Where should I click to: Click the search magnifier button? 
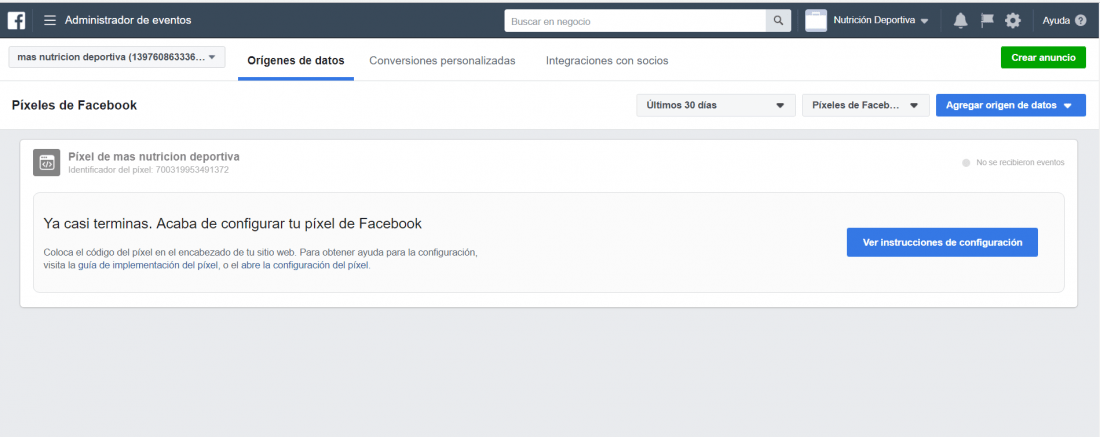[x=778, y=21]
